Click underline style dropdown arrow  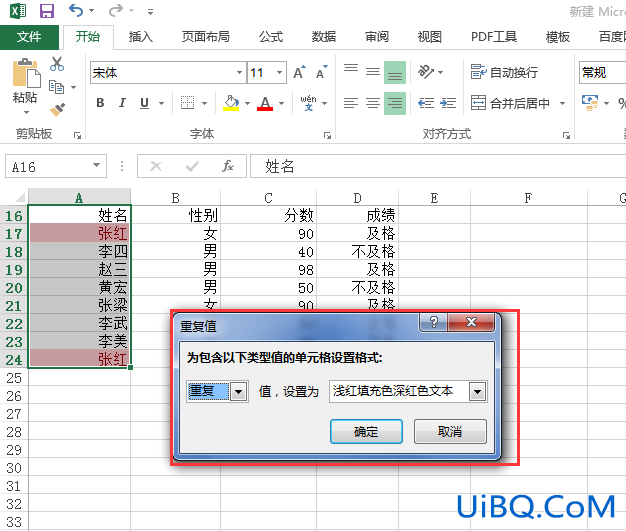(162, 103)
